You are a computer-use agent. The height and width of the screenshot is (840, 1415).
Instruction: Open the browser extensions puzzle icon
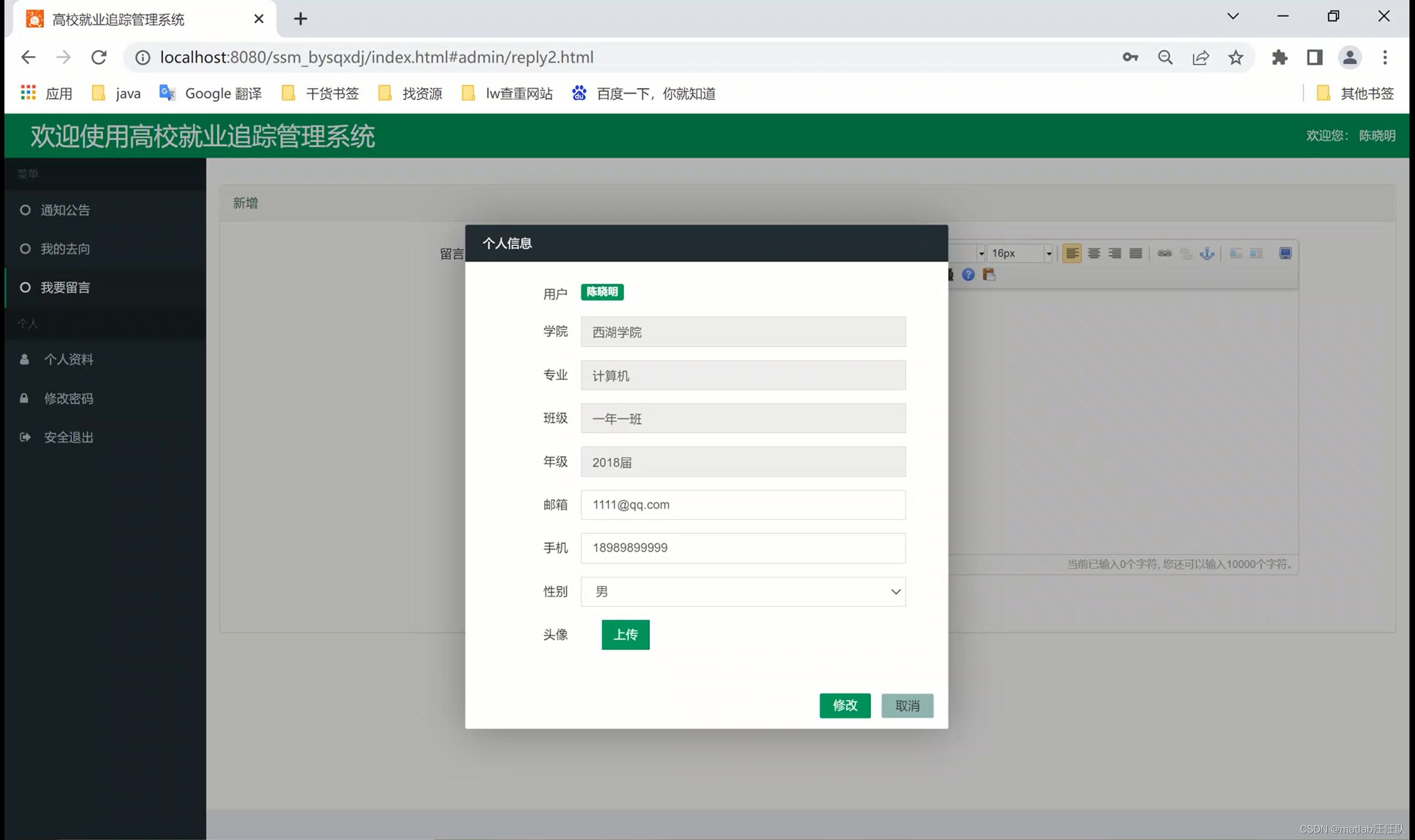tap(1279, 57)
